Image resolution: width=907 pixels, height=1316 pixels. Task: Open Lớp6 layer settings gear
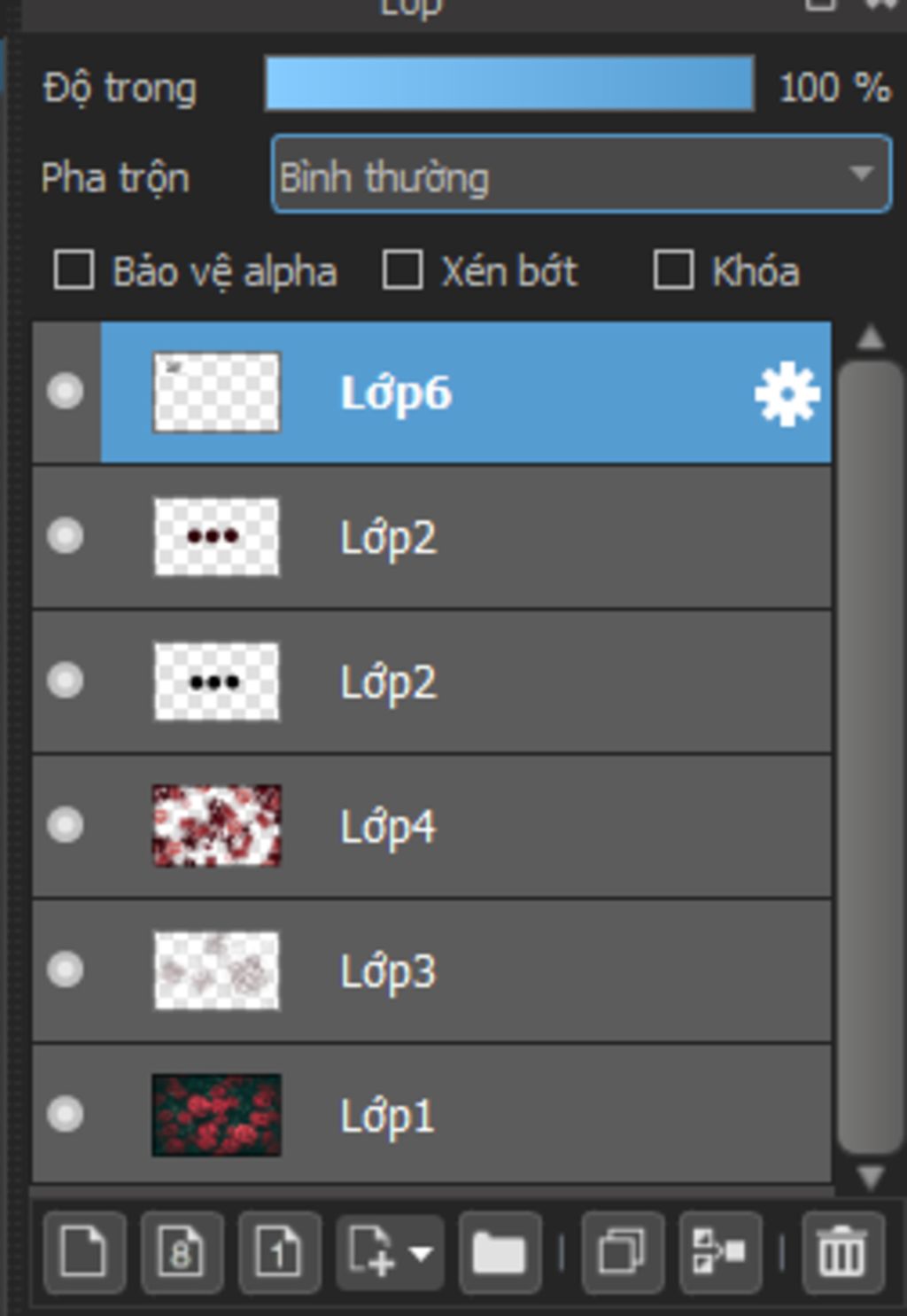point(787,394)
